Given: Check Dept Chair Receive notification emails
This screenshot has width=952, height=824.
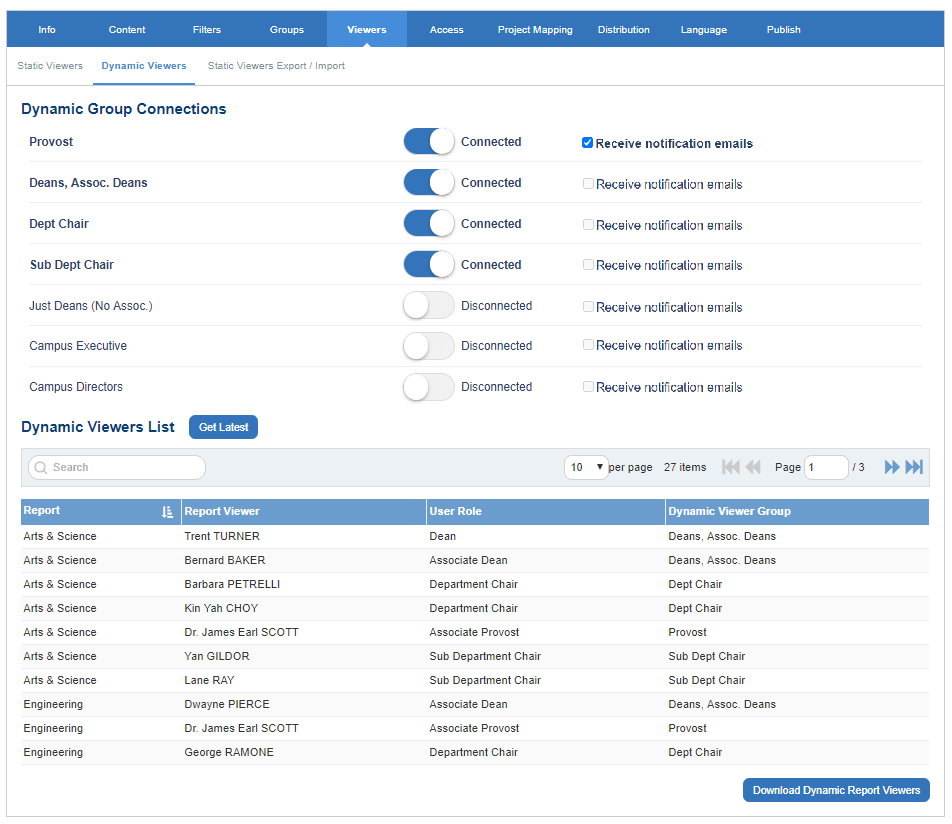Looking at the screenshot, I should pos(588,225).
